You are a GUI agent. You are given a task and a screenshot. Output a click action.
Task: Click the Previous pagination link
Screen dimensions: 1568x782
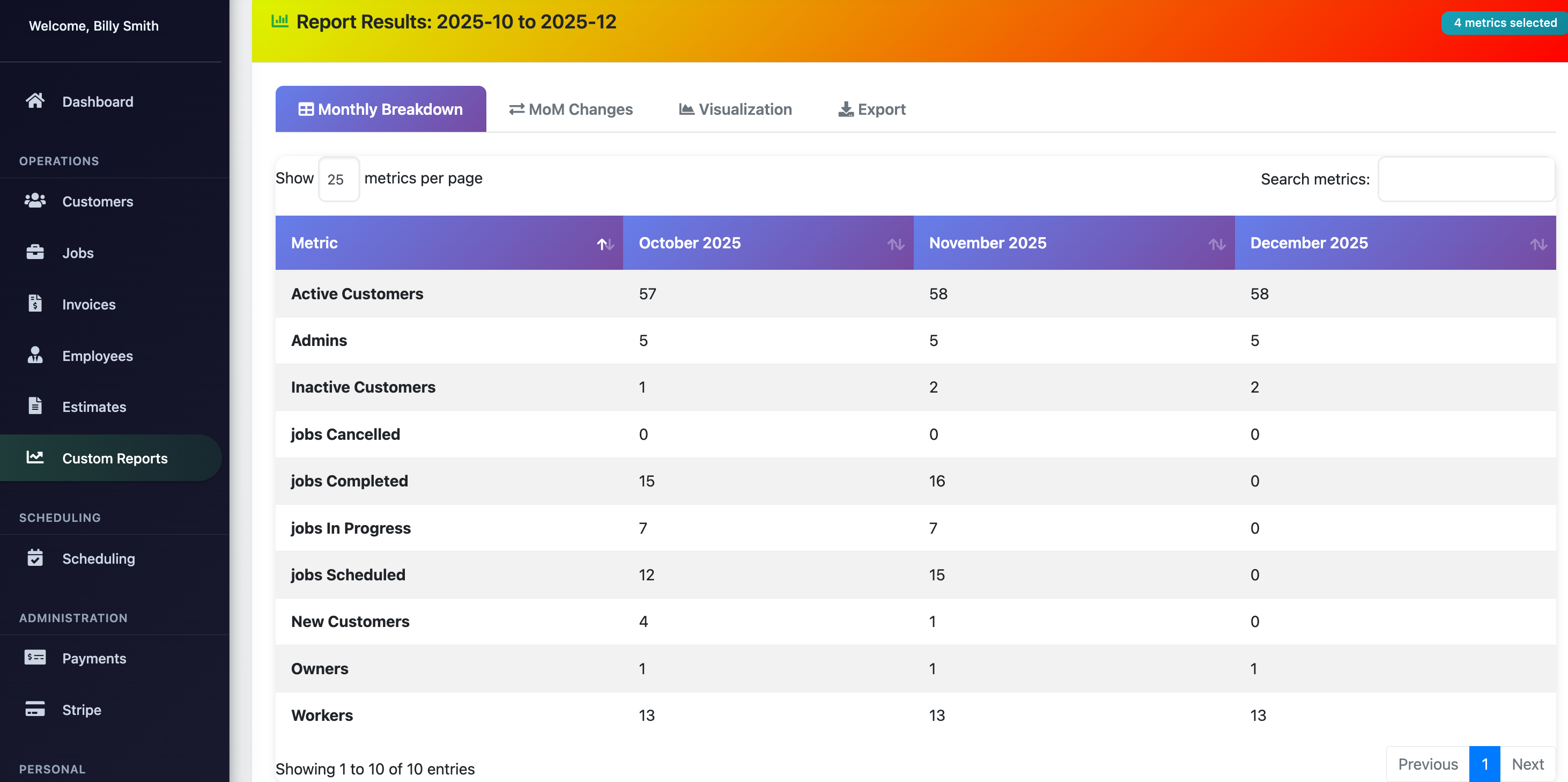pos(1428,764)
